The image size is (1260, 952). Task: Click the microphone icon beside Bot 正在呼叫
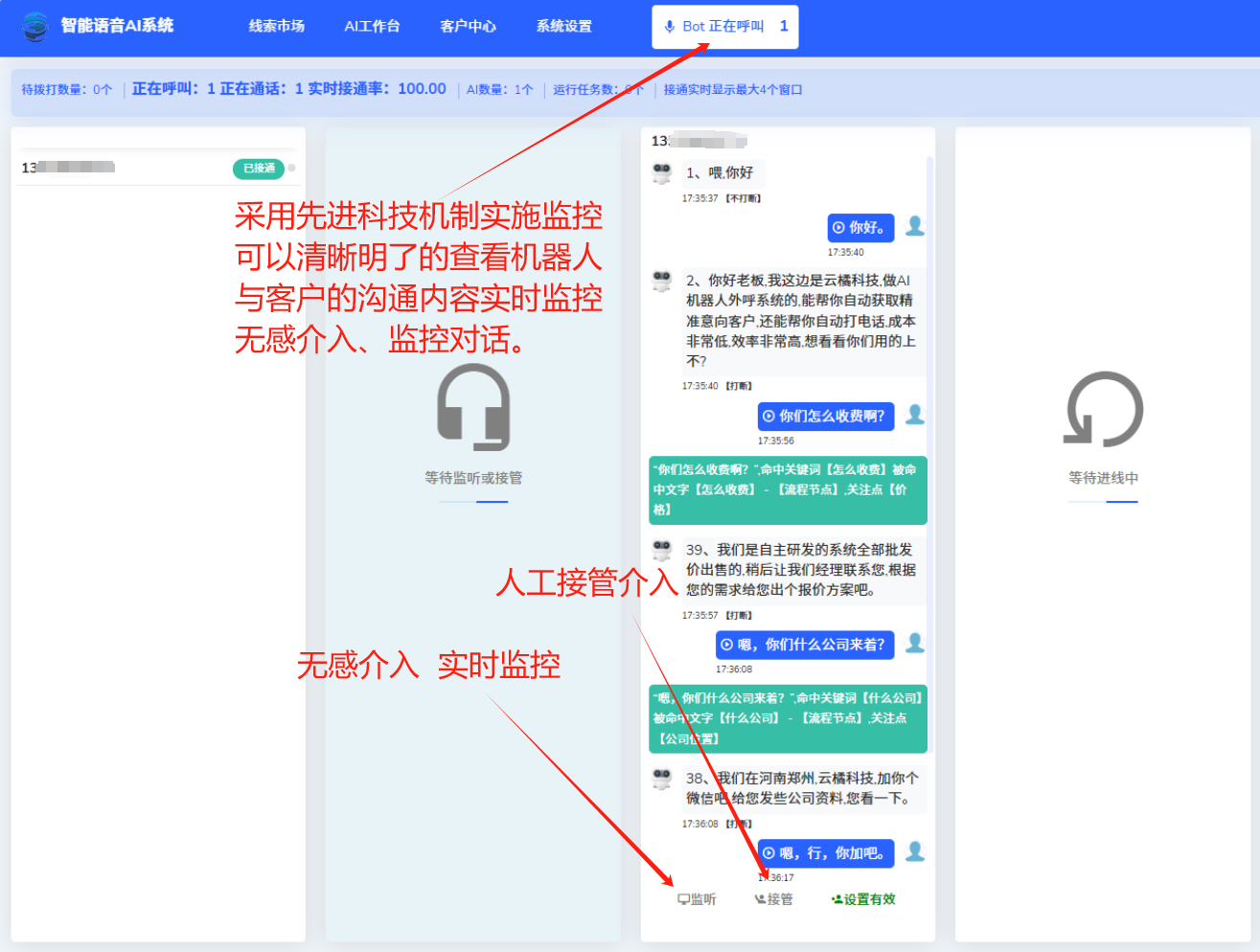(x=669, y=27)
